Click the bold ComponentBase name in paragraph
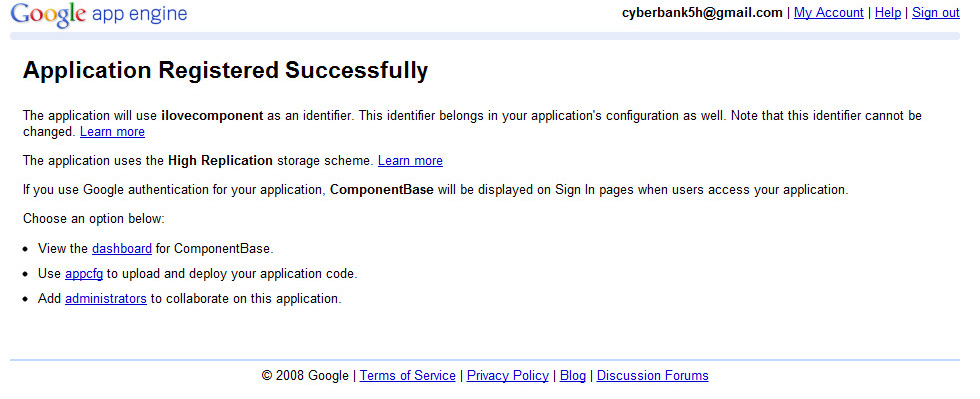Image resolution: width=980 pixels, height=399 pixels. (x=382, y=189)
